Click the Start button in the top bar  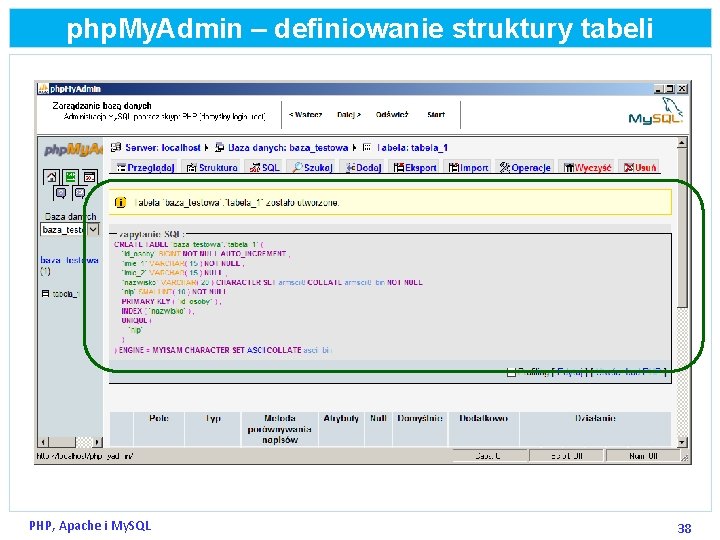436,114
